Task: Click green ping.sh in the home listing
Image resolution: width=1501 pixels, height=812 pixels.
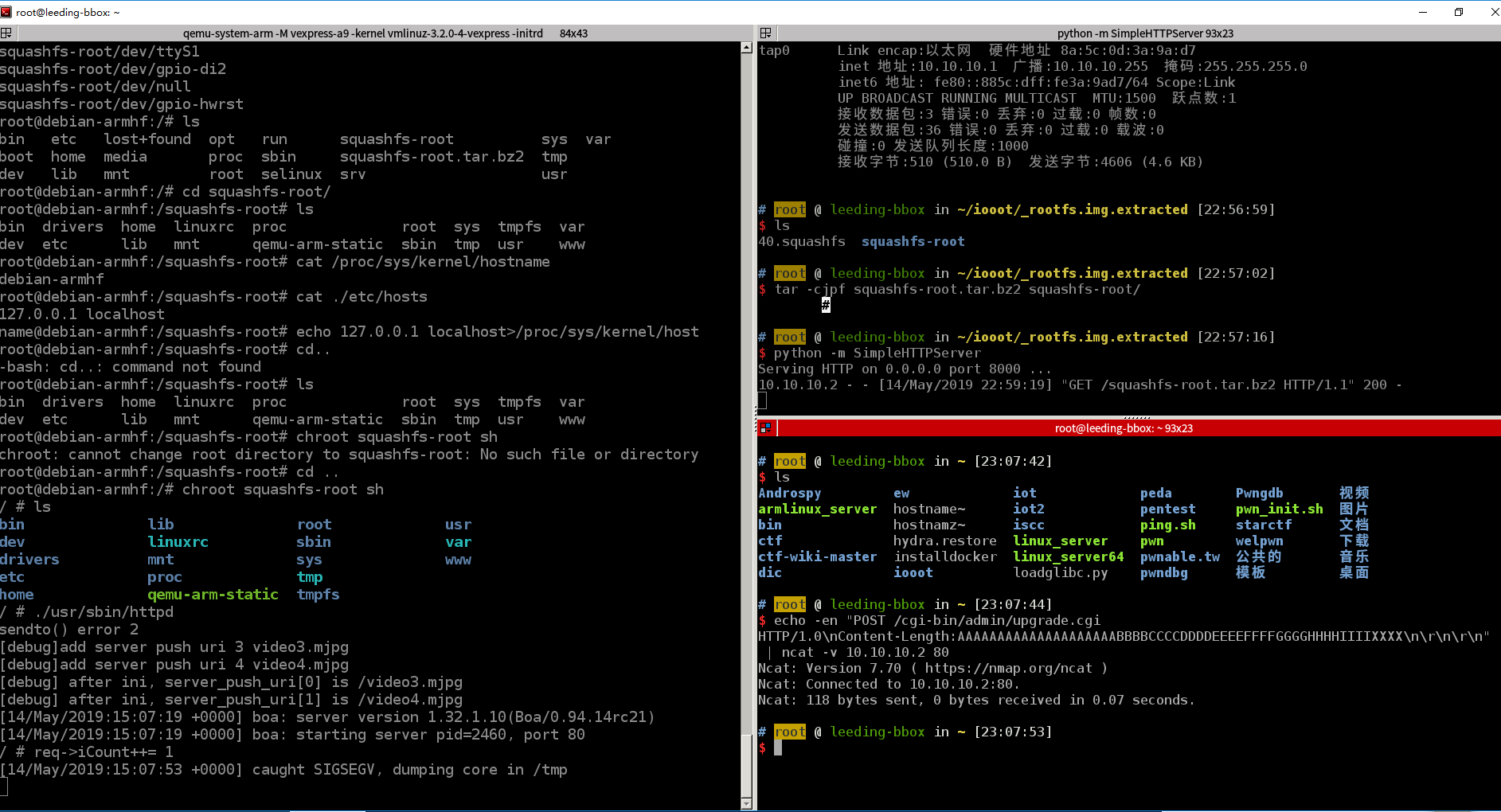Action: (x=1168, y=525)
